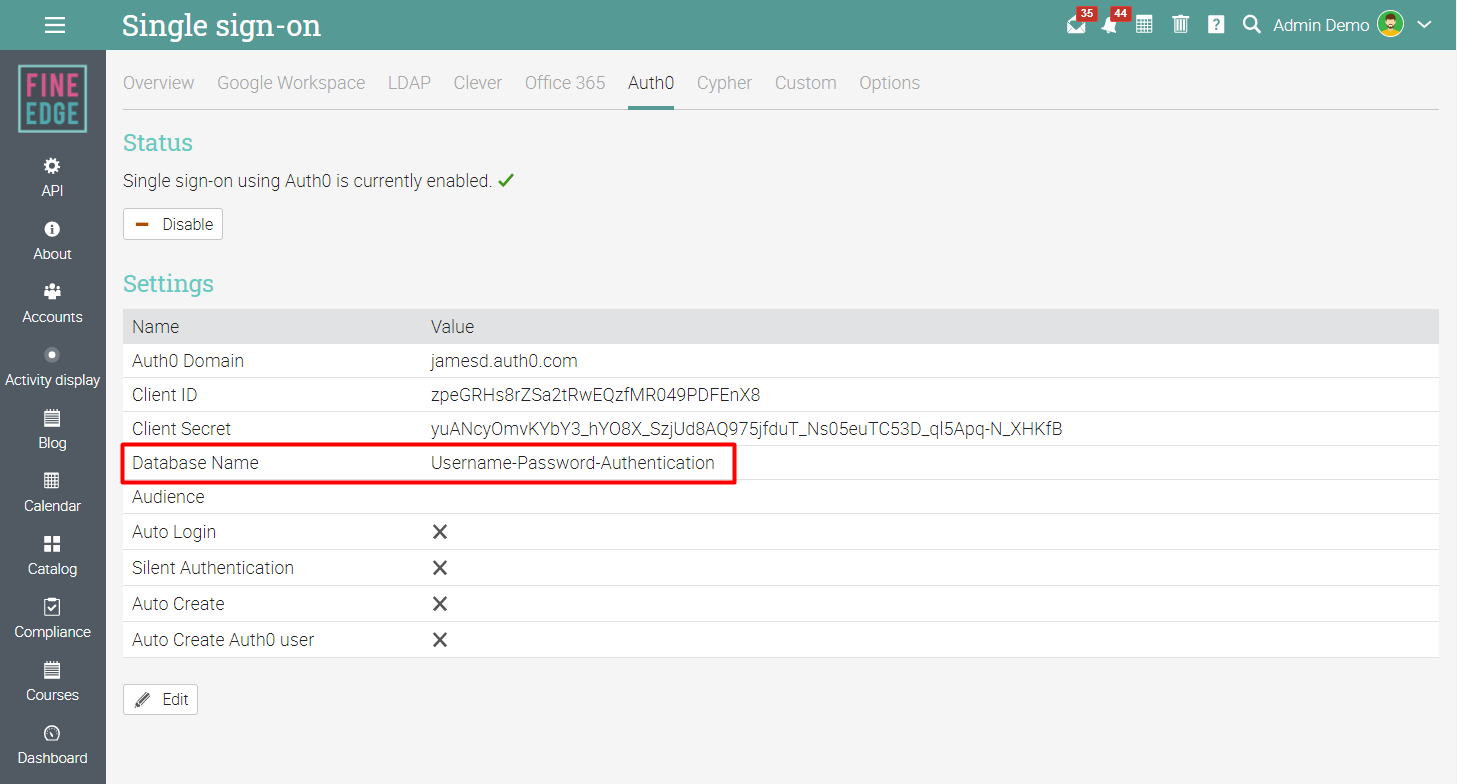Switch to the Google Workspace tab
Screen dimensions: 1457x784
[291, 83]
